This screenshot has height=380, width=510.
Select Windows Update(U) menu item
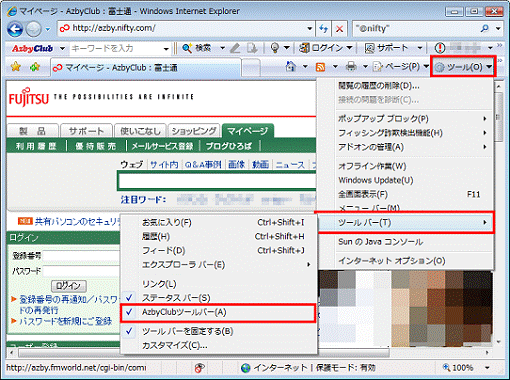point(405,180)
